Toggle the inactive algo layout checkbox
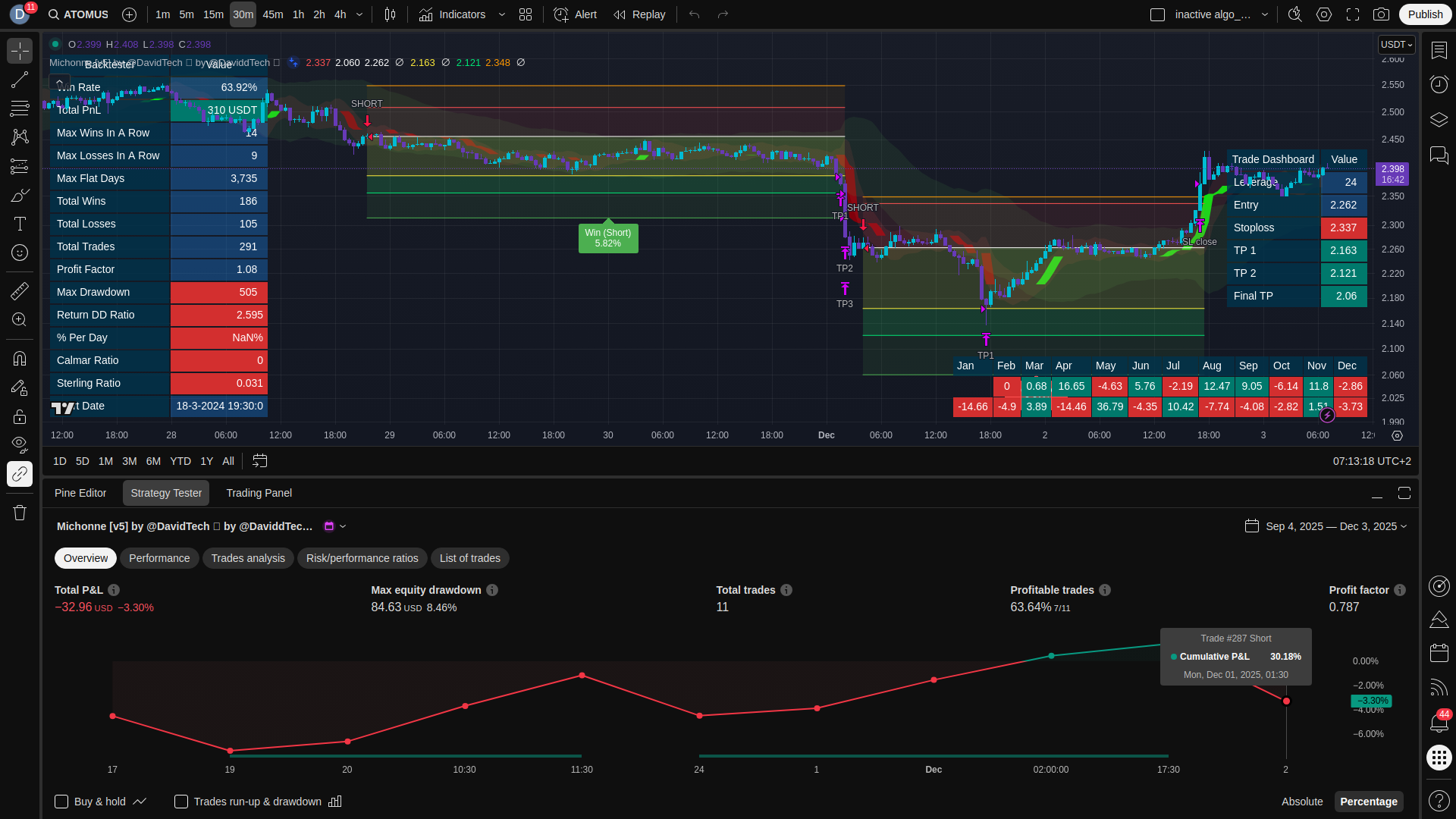Screen dimensions: 1456x819 click(1157, 14)
